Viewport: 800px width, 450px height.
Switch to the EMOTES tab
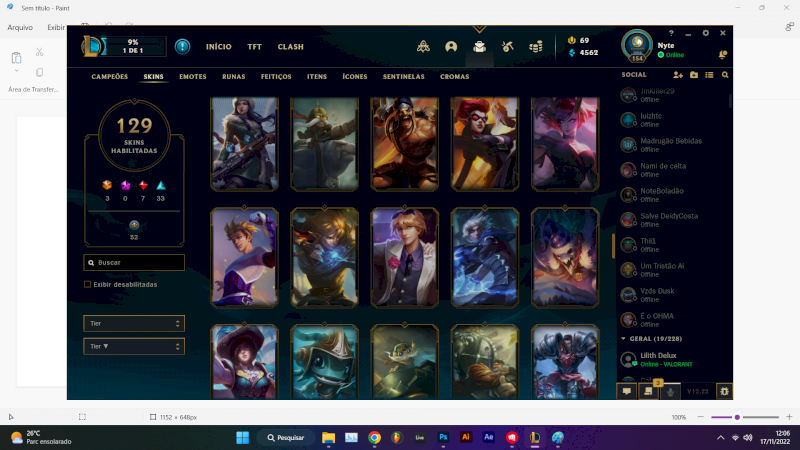point(193,77)
